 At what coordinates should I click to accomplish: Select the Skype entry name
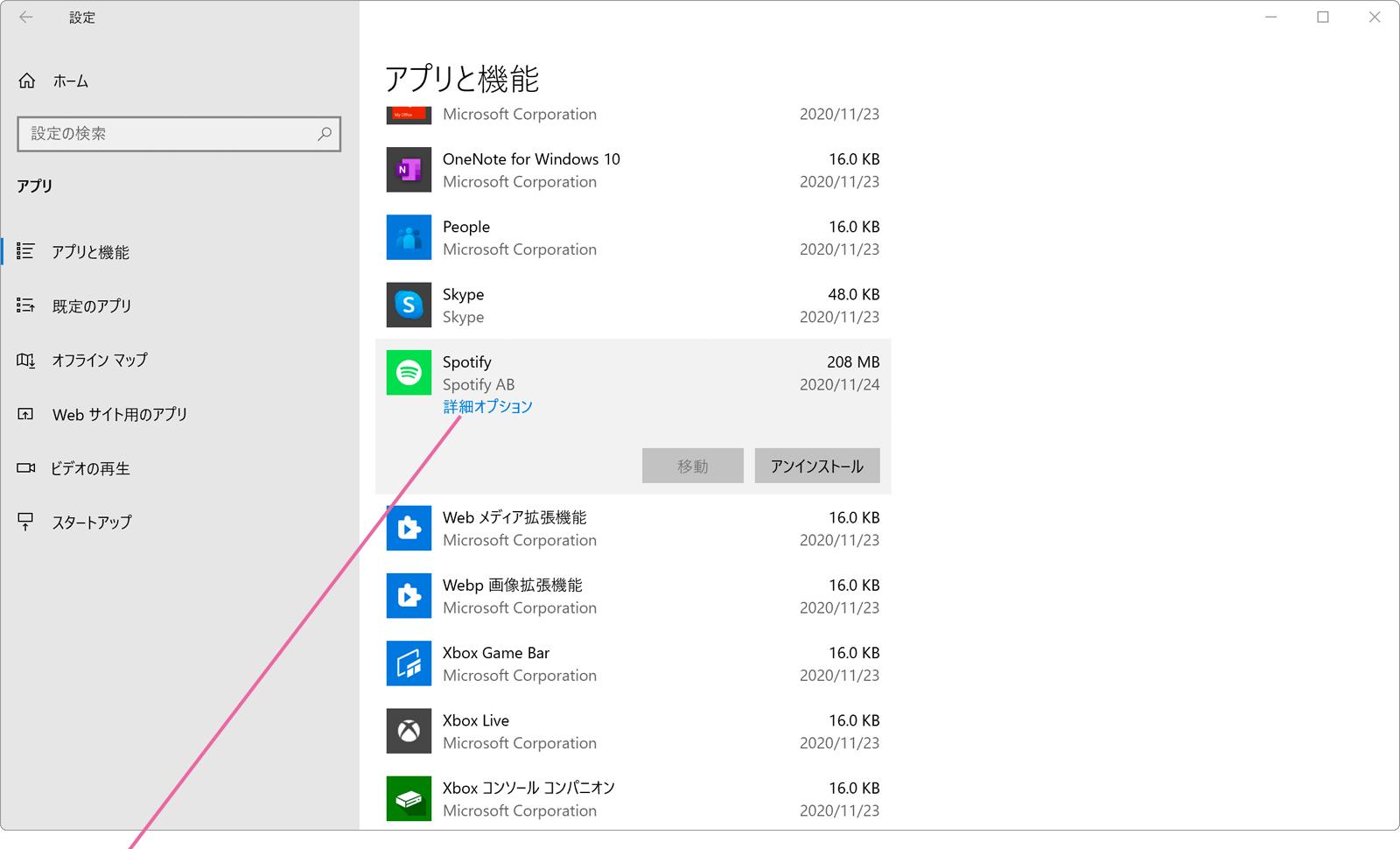(x=463, y=294)
